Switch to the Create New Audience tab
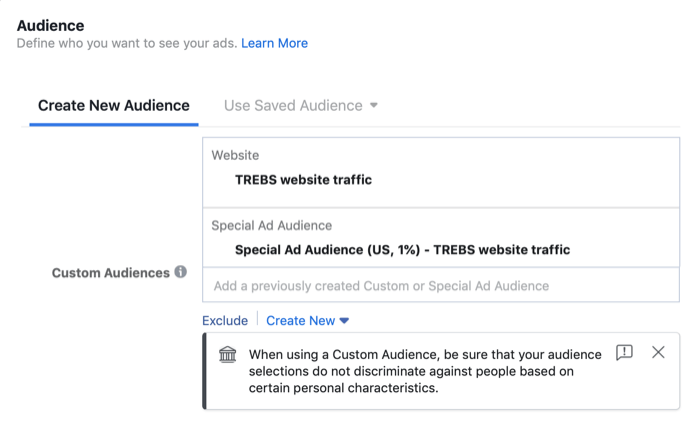 point(113,105)
